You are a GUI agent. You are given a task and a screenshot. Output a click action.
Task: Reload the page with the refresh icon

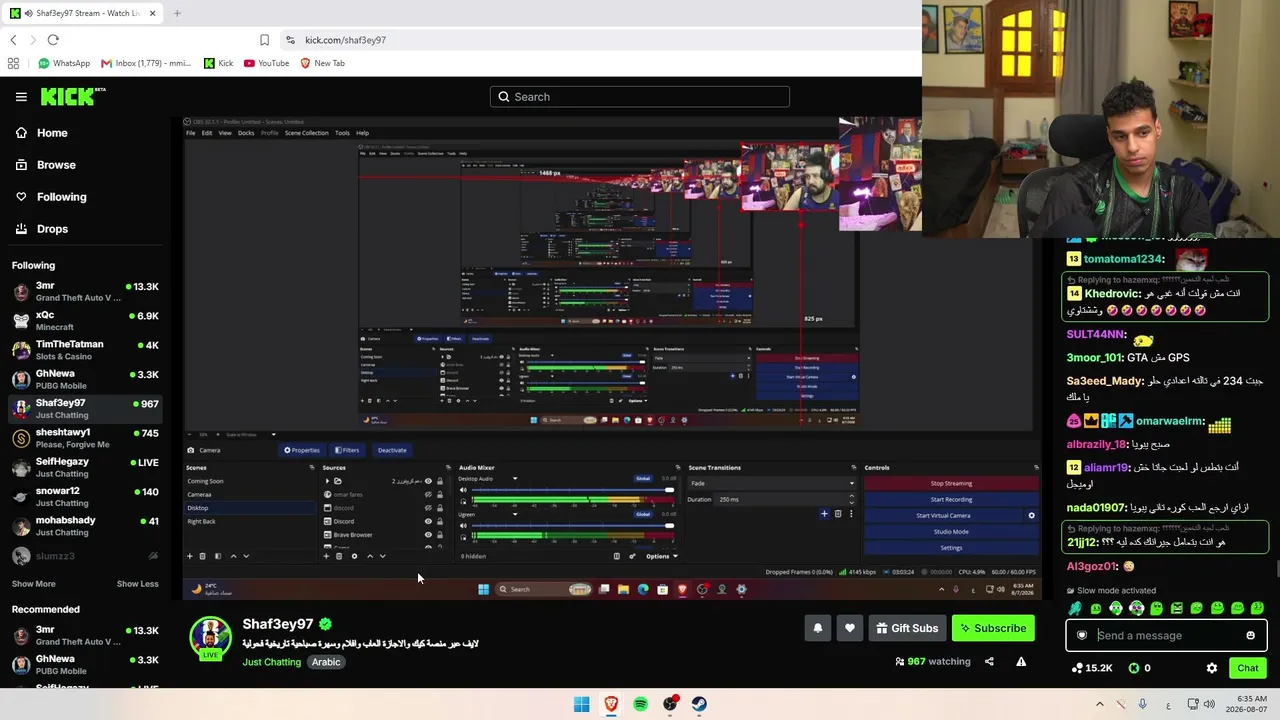(53, 40)
